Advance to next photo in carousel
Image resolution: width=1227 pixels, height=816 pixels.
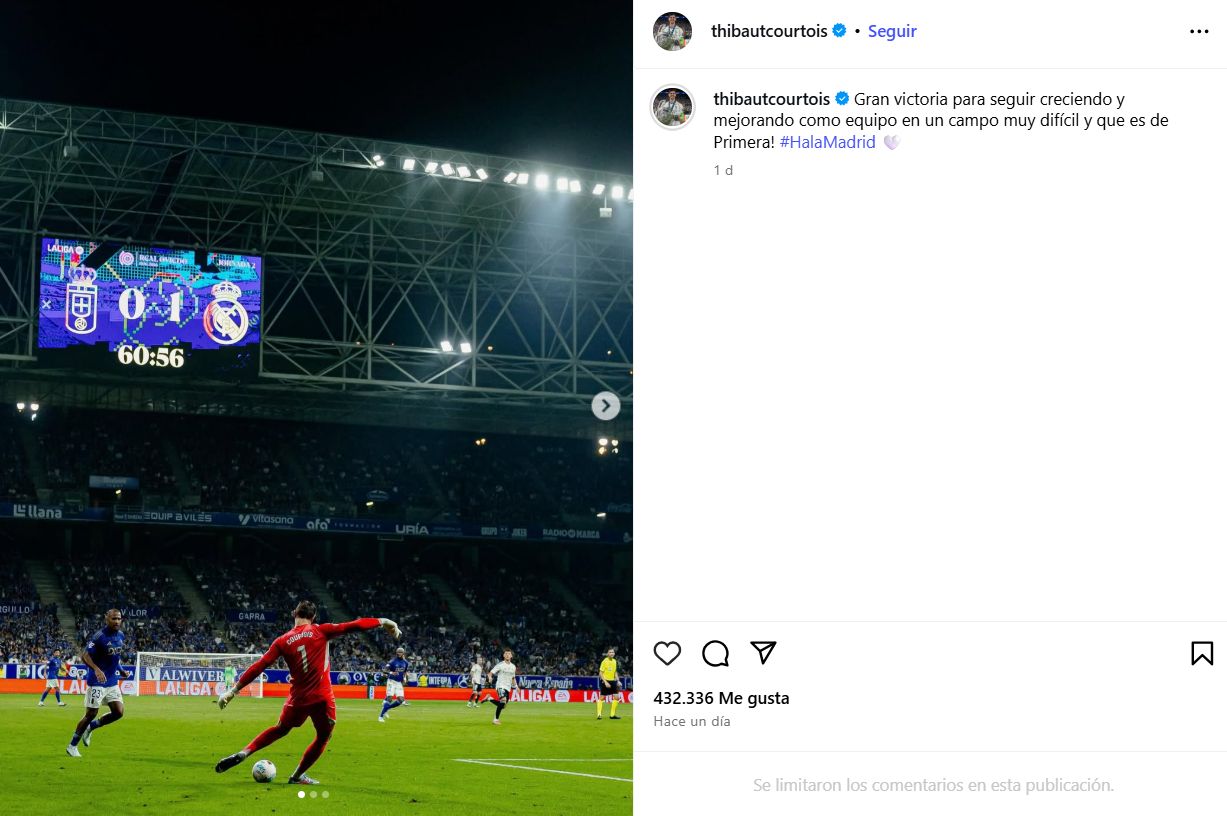606,406
